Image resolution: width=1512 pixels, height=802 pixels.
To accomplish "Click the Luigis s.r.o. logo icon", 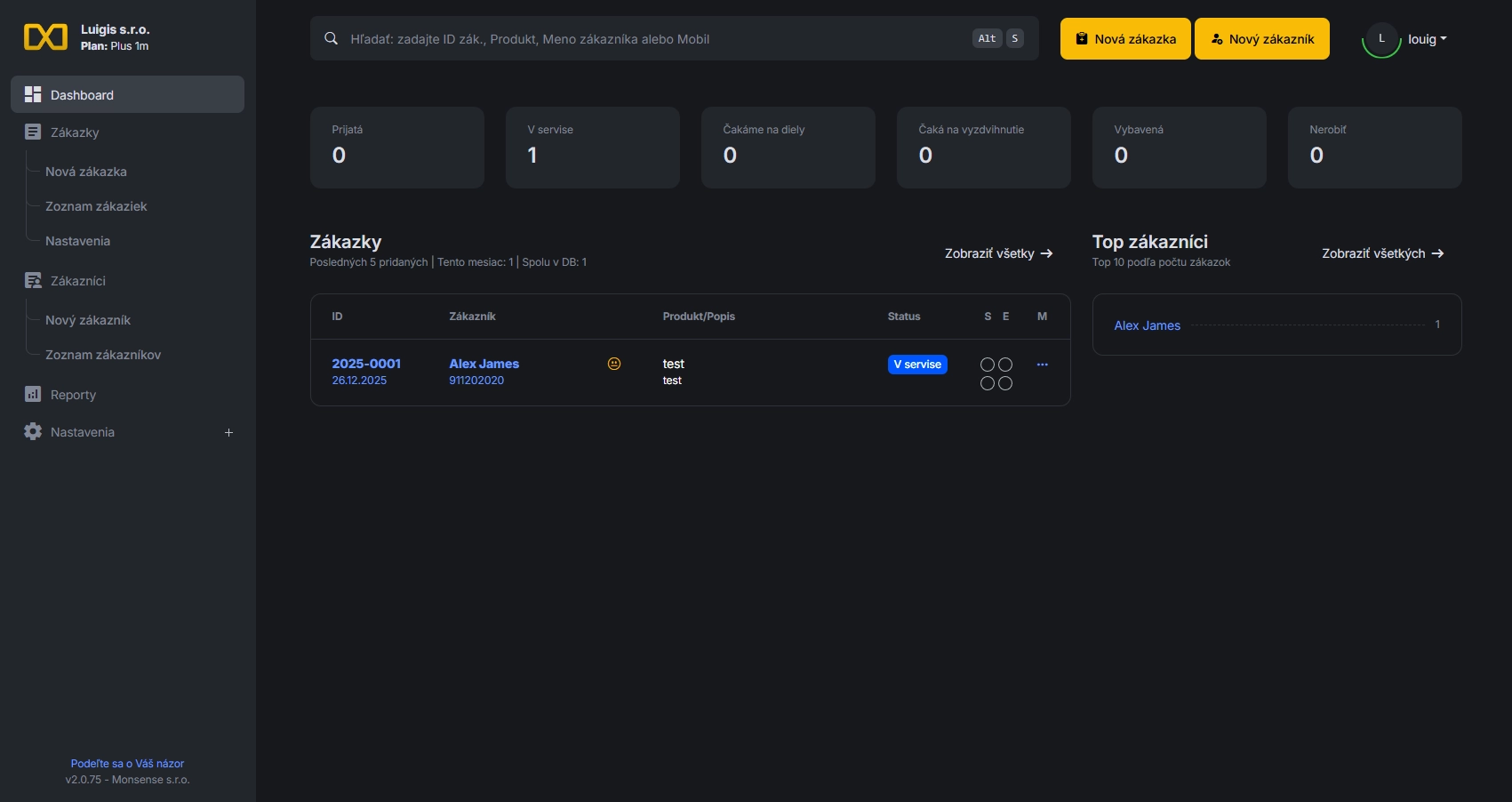I will pos(45,37).
